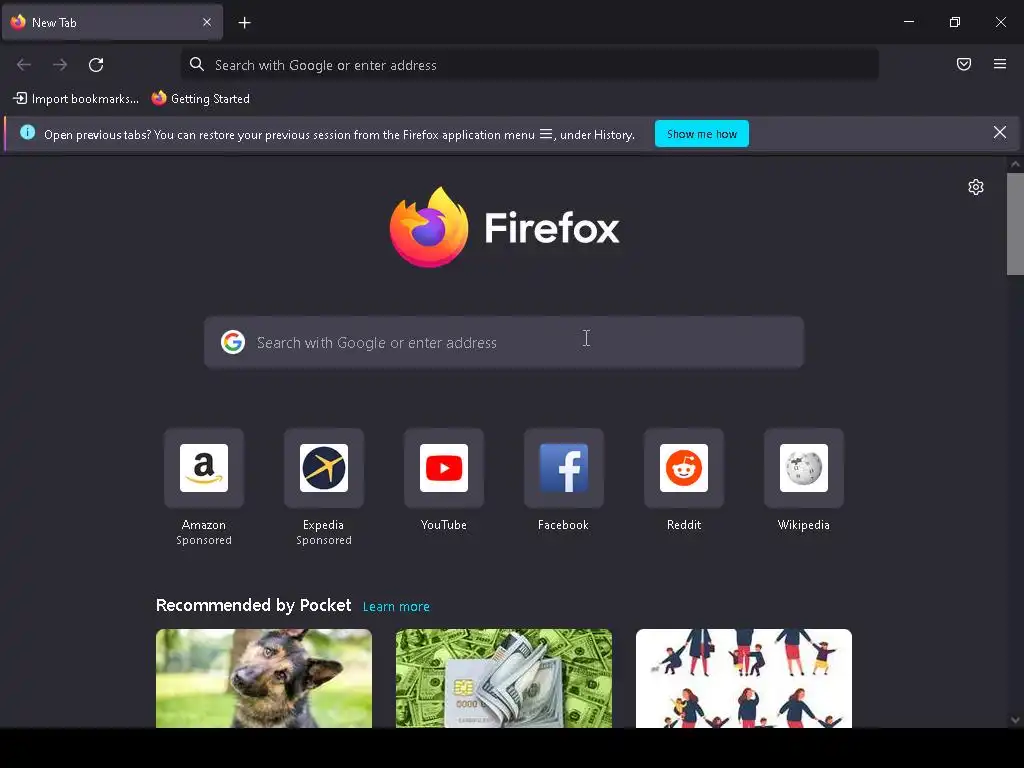Click the Learn more Pocket link
The width and height of the screenshot is (1024, 768).
coord(396,607)
